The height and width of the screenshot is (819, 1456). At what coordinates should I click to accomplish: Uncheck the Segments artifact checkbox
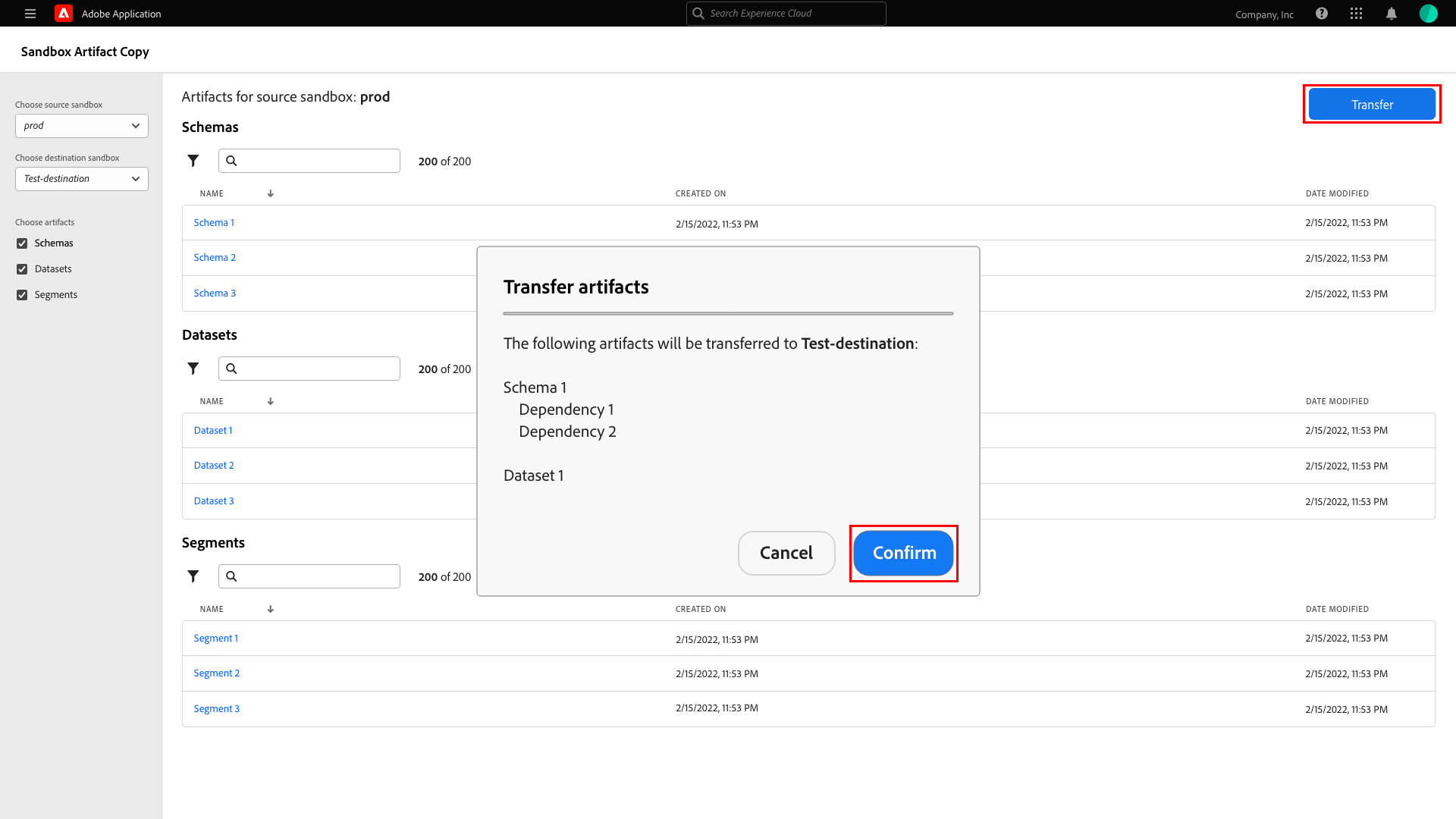22,295
